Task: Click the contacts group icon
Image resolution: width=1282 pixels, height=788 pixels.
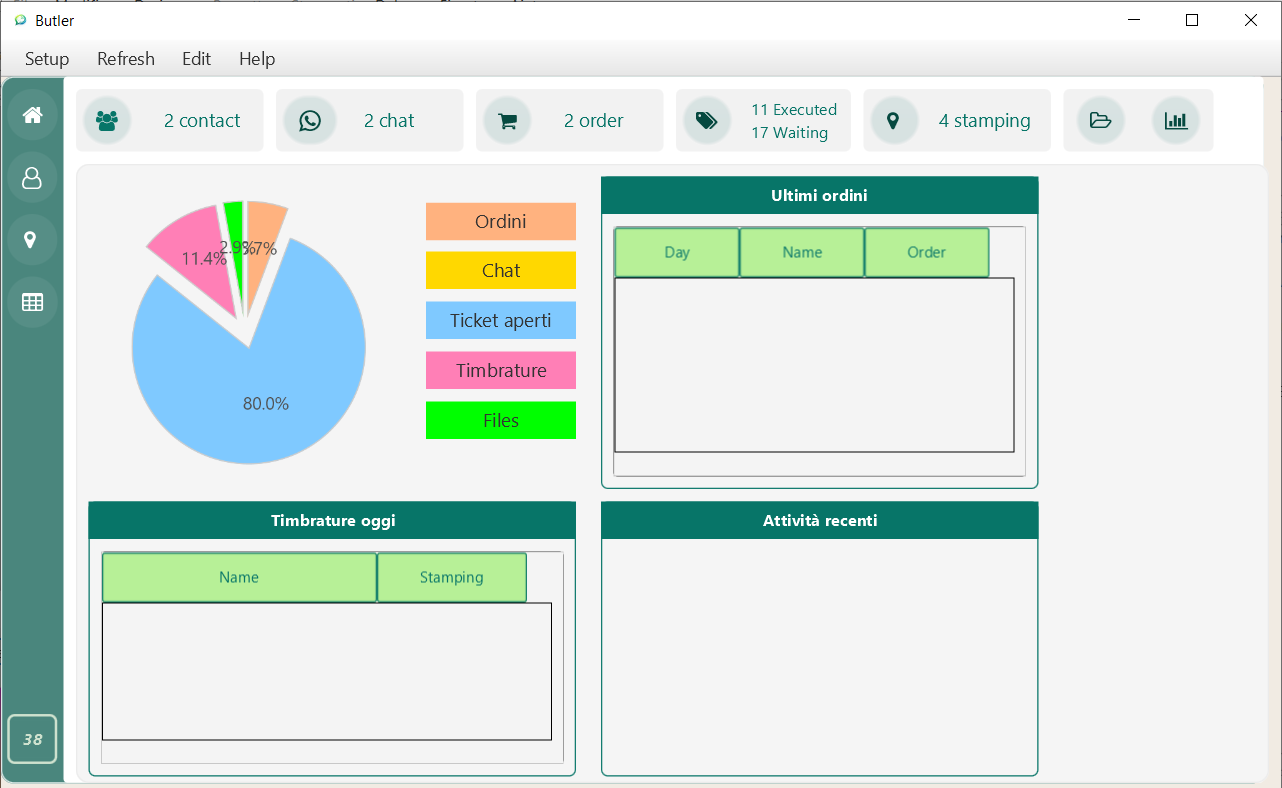Action: 107,121
